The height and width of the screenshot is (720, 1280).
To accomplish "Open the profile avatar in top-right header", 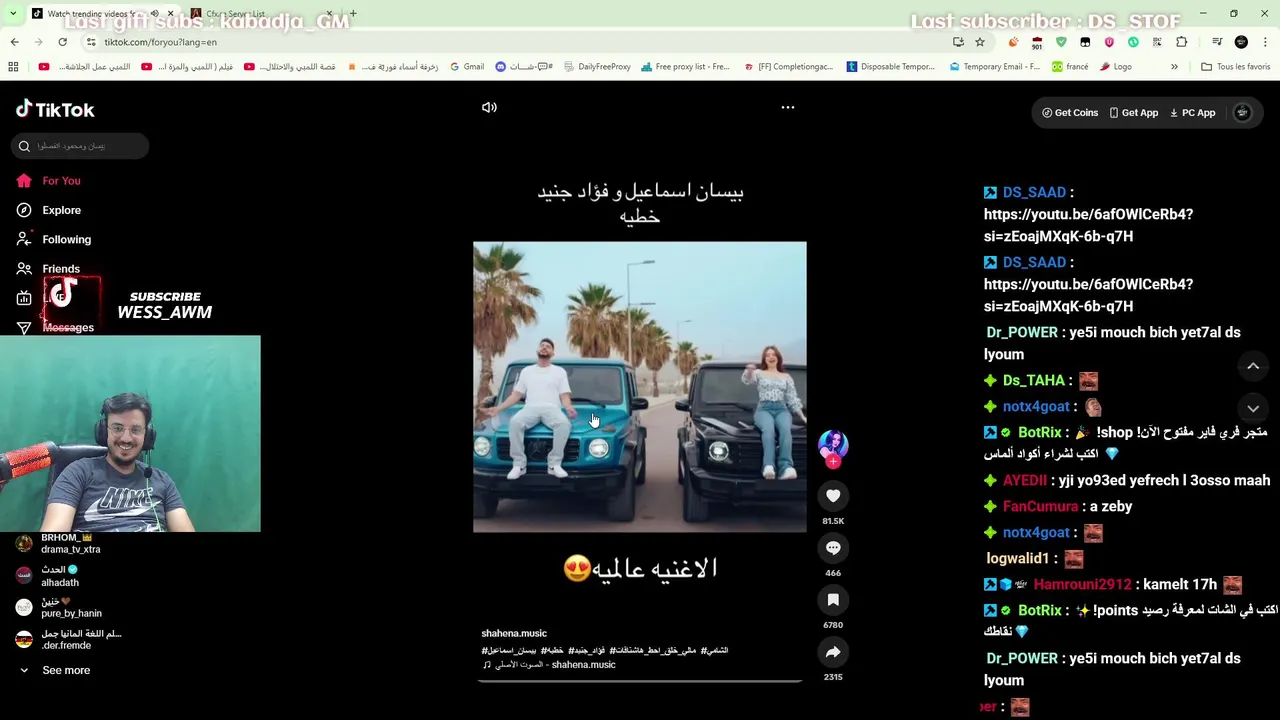I will [1242, 113].
